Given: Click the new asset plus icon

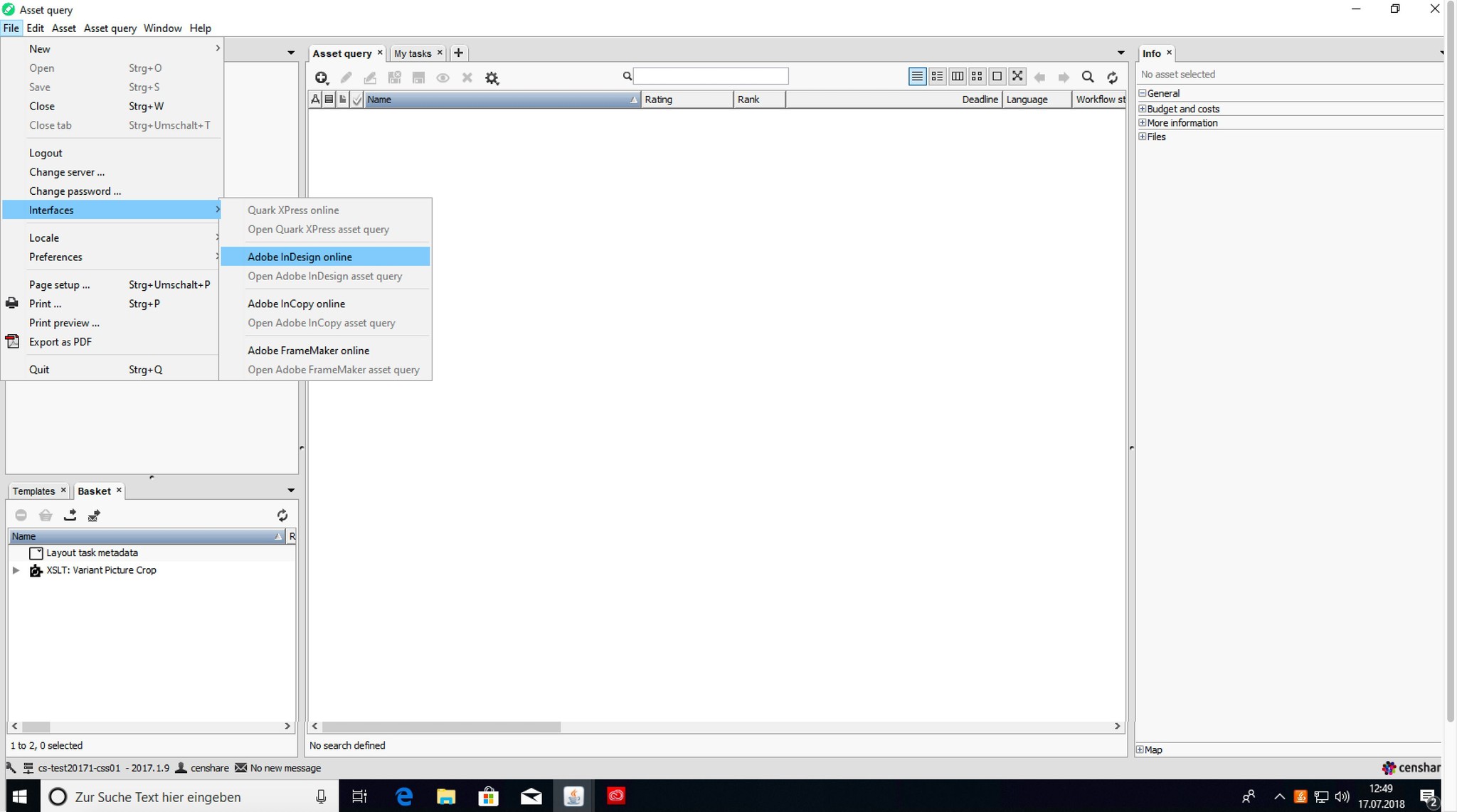Looking at the screenshot, I should point(322,78).
